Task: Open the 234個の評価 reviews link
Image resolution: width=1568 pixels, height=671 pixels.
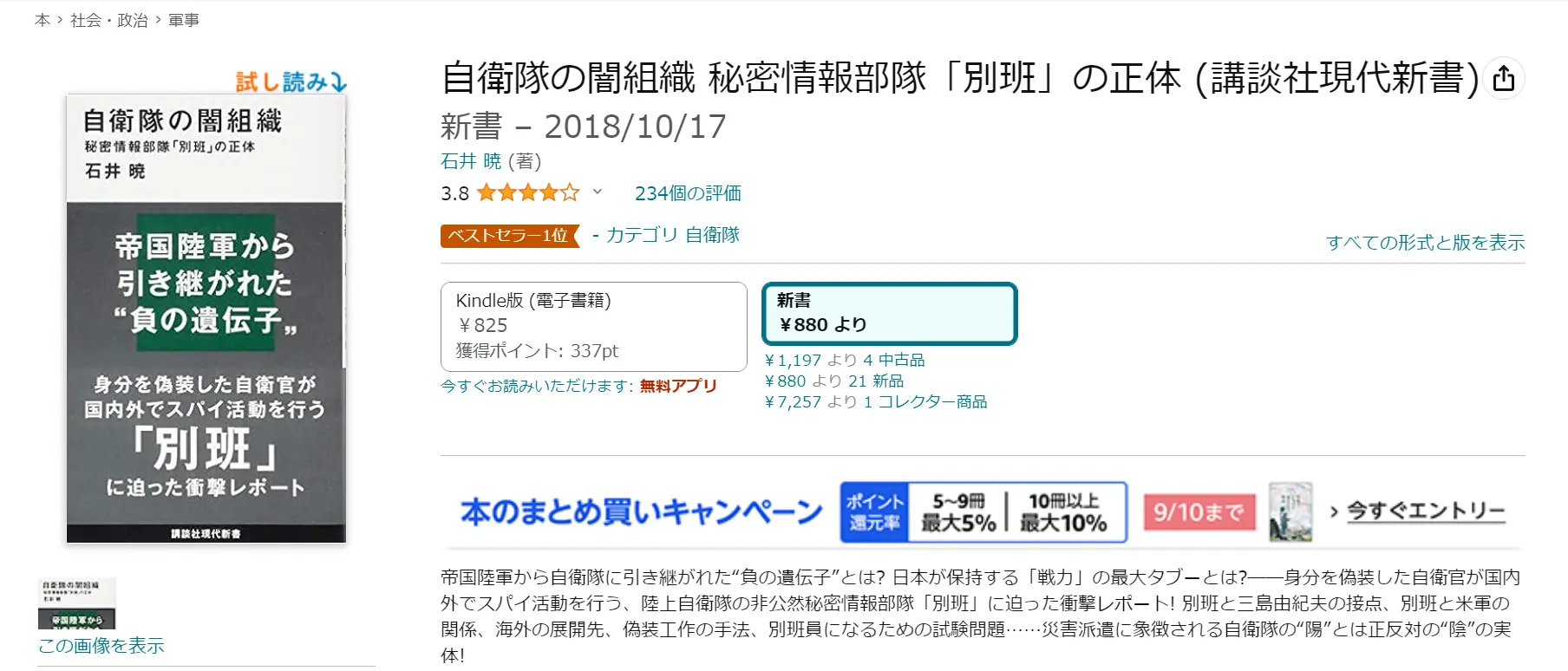Action: pyautogui.click(x=688, y=193)
